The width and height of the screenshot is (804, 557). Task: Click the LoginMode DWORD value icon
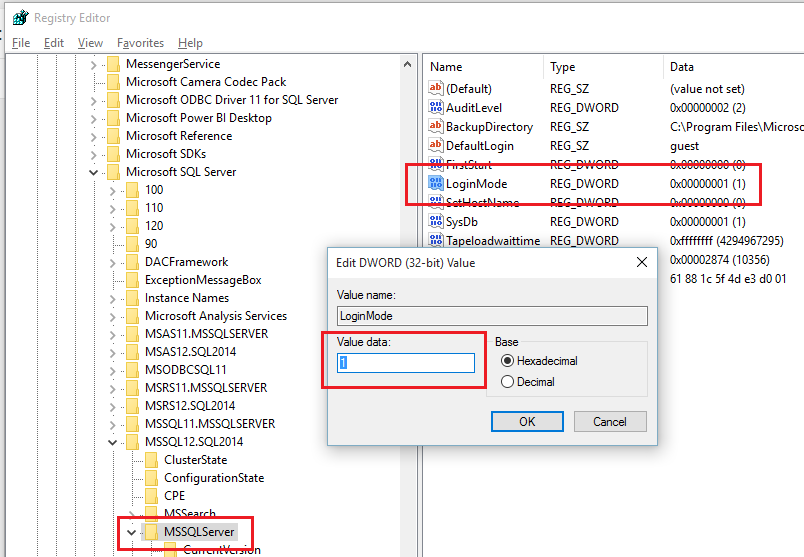[x=435, y=183]
